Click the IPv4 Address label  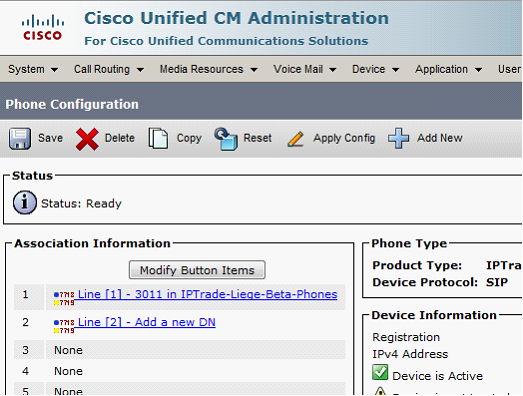coord(410,354)
